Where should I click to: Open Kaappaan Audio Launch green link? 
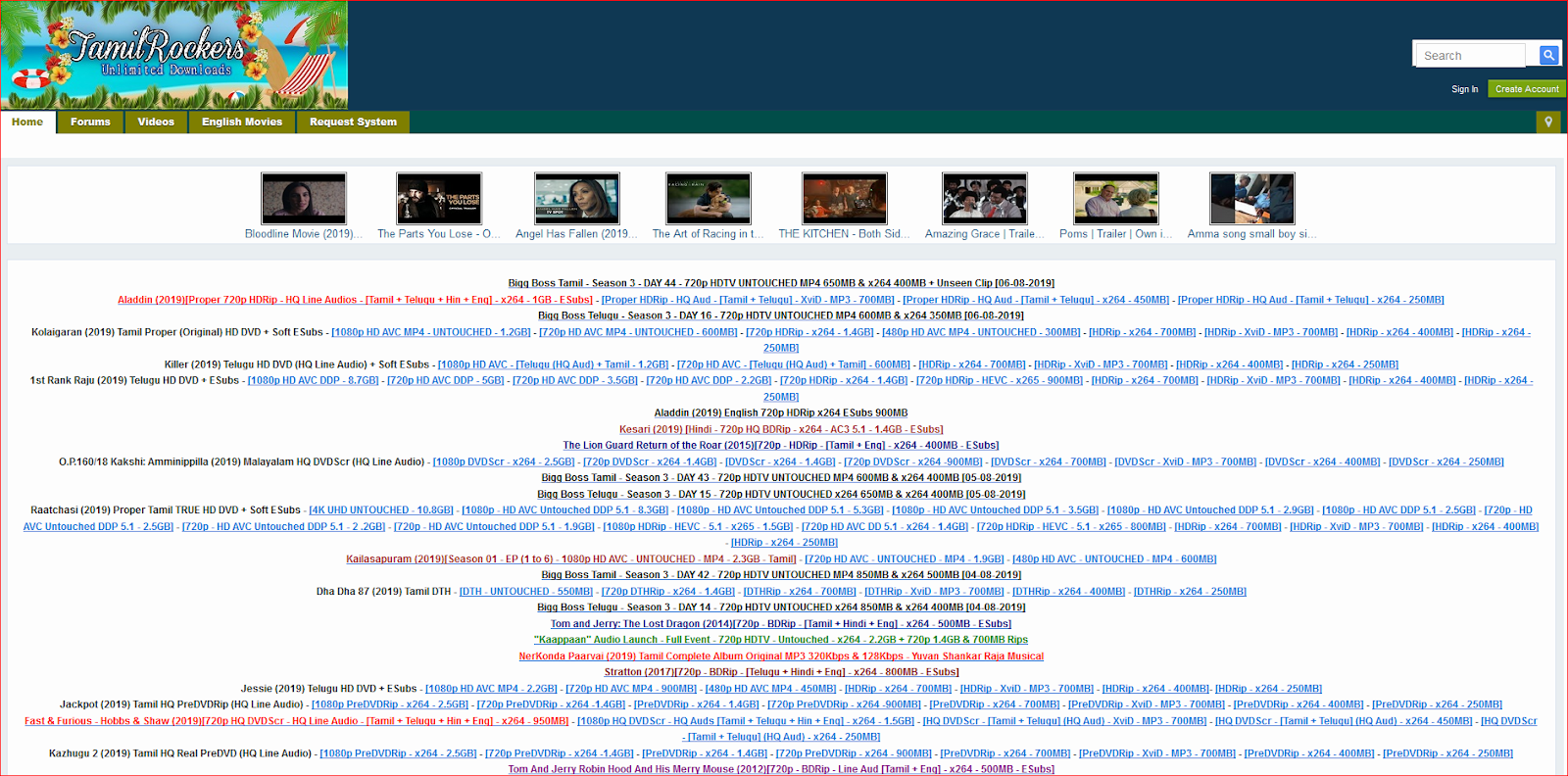[x=781, y=640]
